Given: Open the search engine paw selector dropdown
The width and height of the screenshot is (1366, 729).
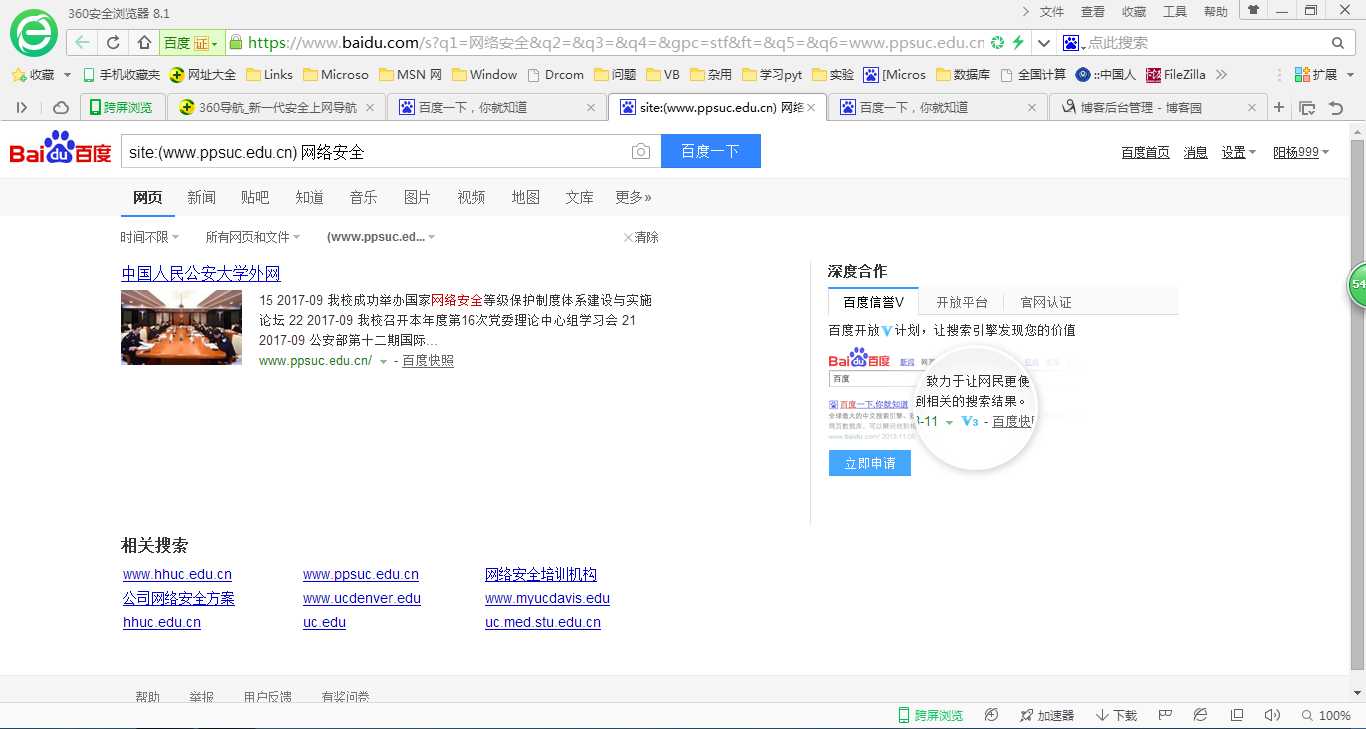Looking at the screenshot, I should [x=1074, y=43].
